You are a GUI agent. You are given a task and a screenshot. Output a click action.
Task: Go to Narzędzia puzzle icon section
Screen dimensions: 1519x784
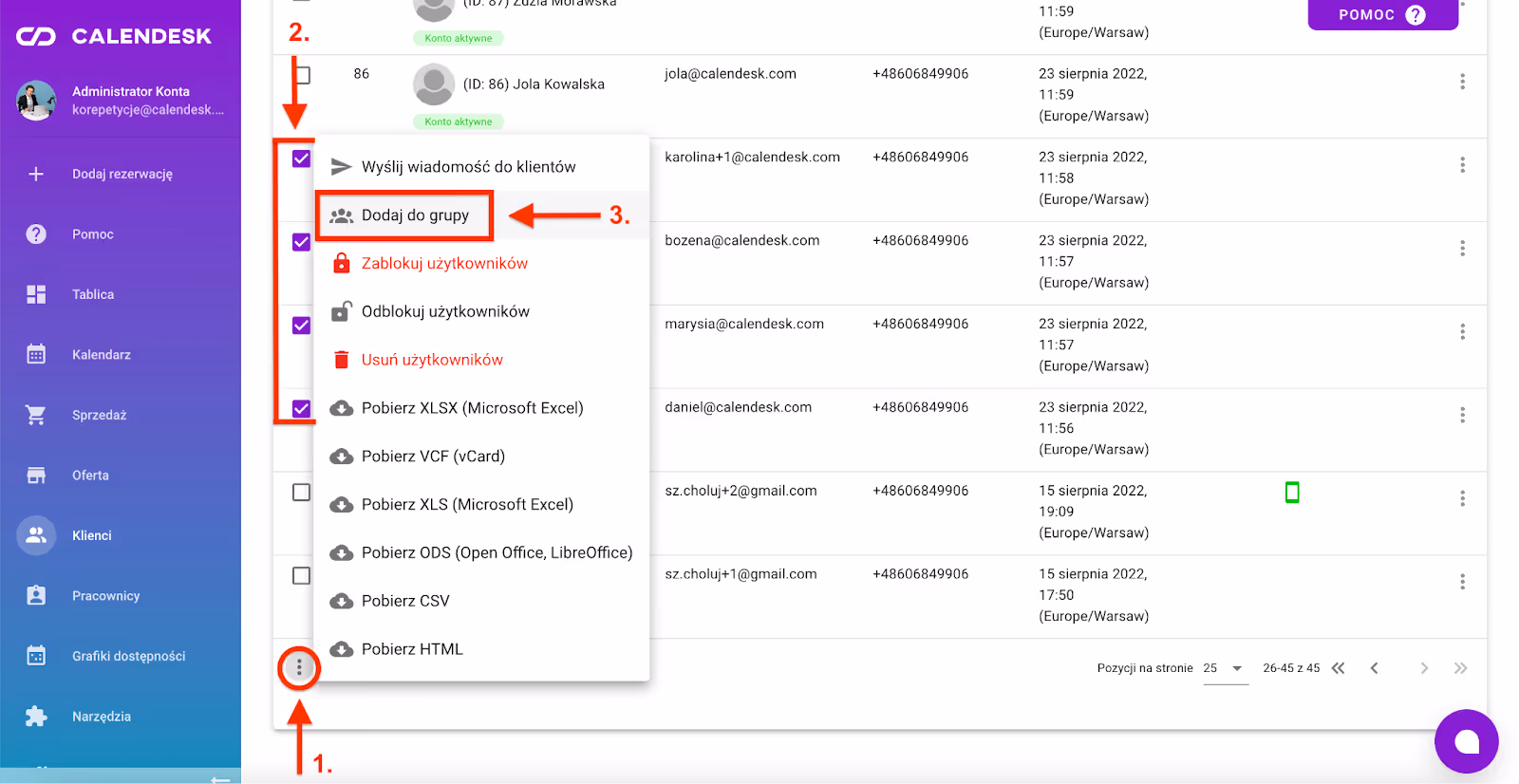pyautogui.click(x=101, y=717)
